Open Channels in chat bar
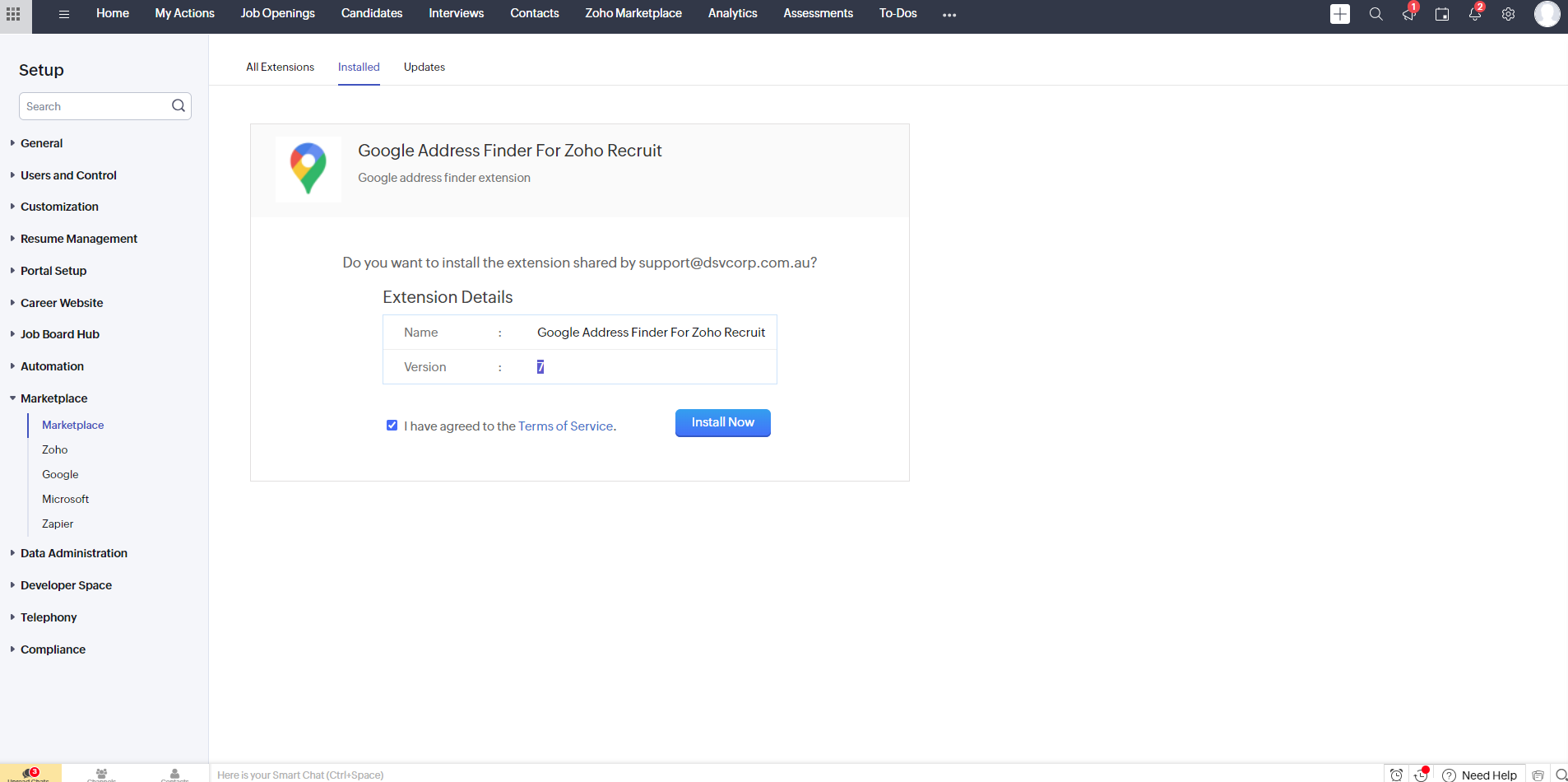Viewport: 1568px width, 782px height. [x=101, y=774]
